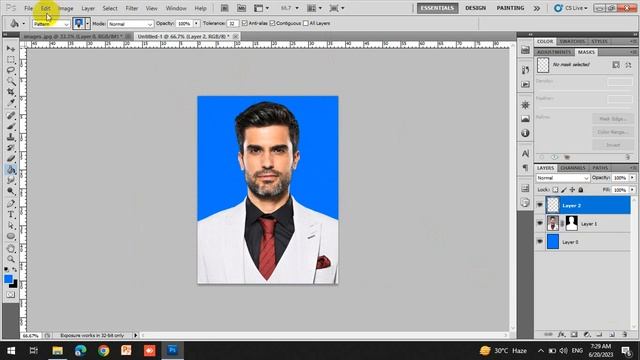
Task: Select the Dodge tool
Action: (x=11, y=191)
